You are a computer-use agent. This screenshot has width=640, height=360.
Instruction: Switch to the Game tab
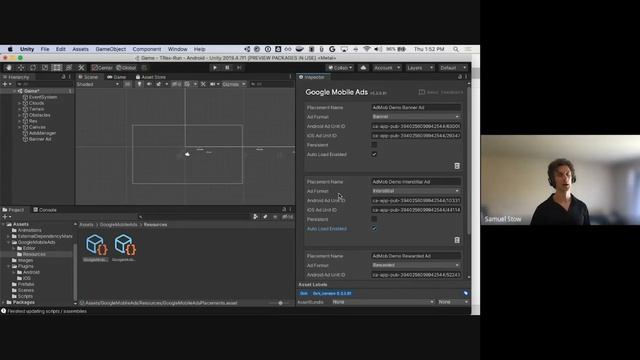pos(117,77)
